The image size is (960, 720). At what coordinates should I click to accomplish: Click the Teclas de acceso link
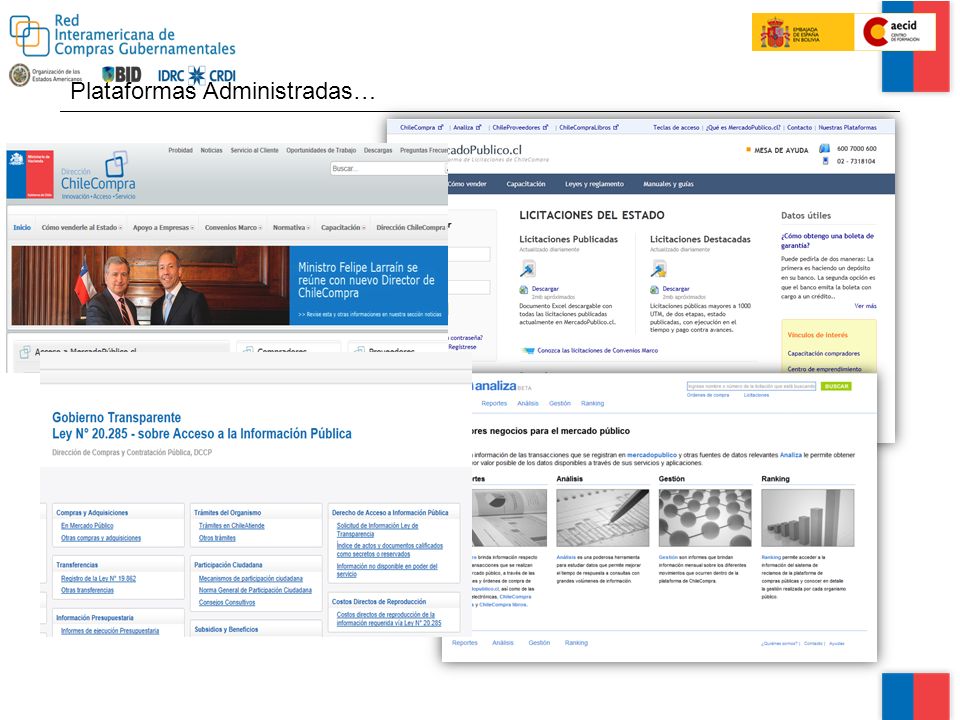(x=676, y=127)
